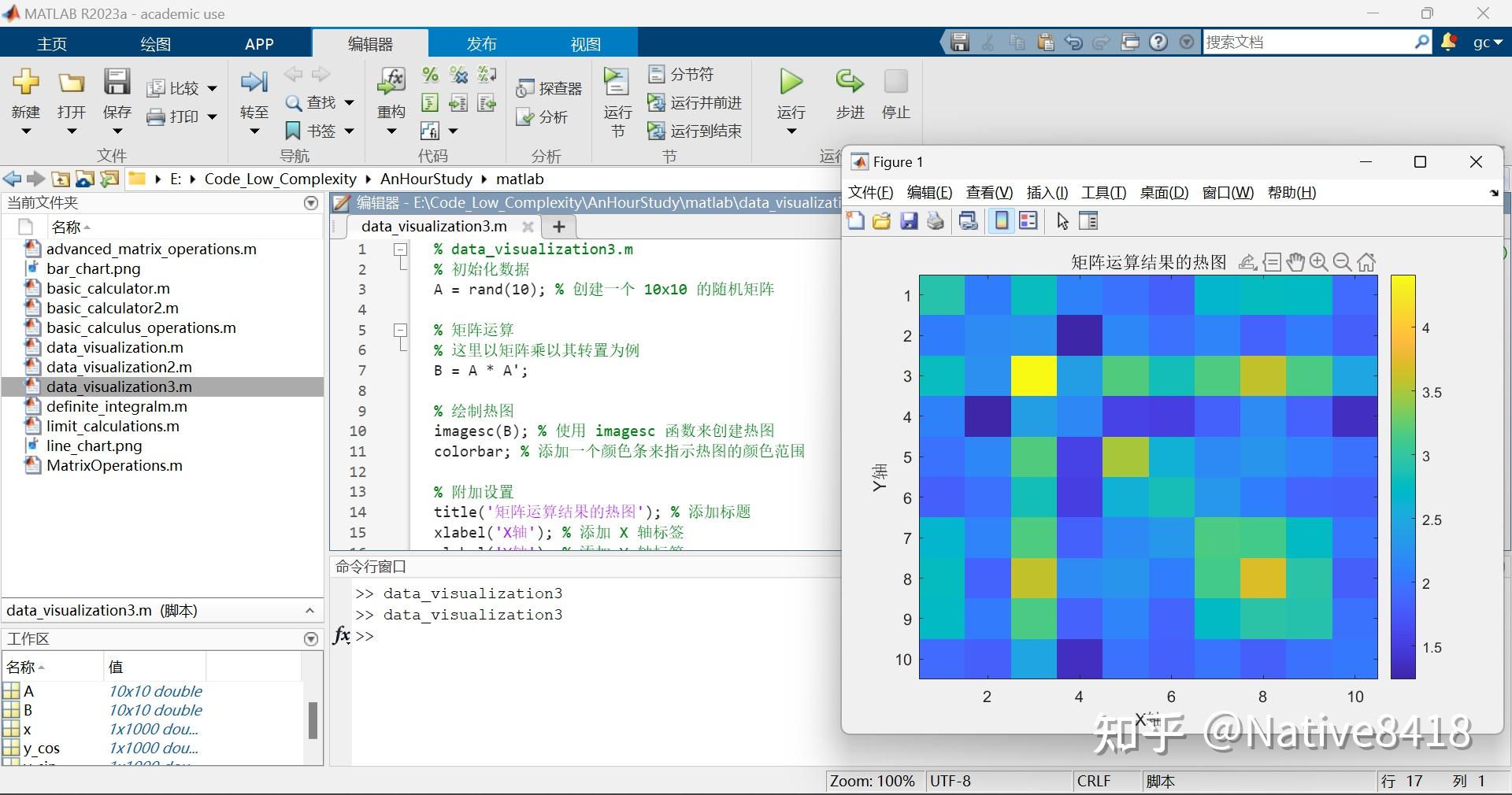Click 分节符 (Section Break) button
This screenshot has height=795, width=1512.
coord(680,75)
